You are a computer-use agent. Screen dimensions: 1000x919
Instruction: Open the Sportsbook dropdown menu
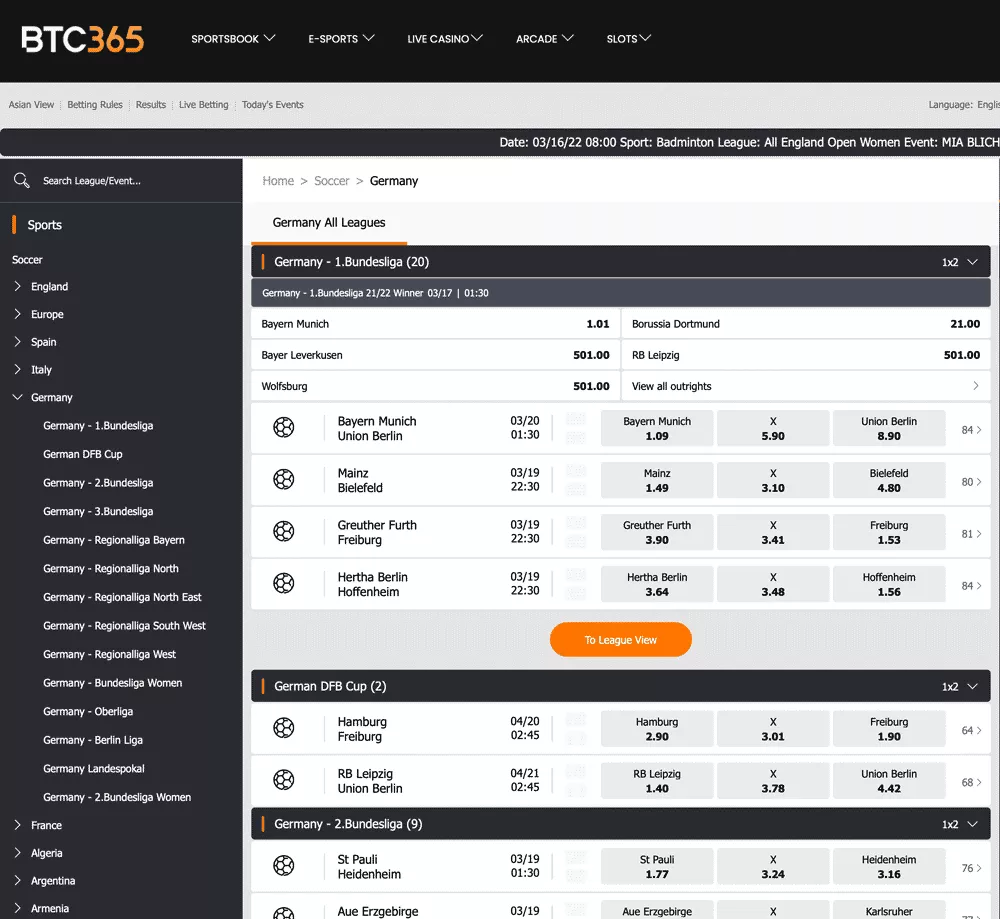(x=232, y=39)
